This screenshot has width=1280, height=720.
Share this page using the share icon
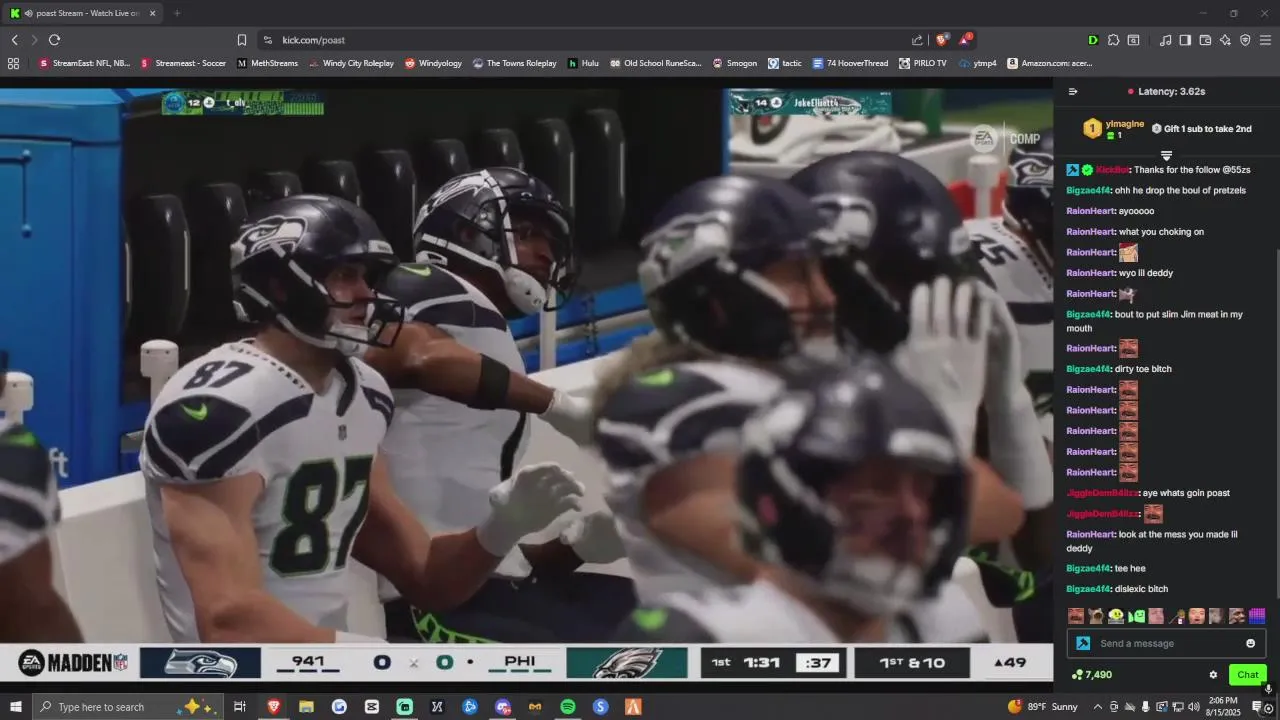(917, 40)
